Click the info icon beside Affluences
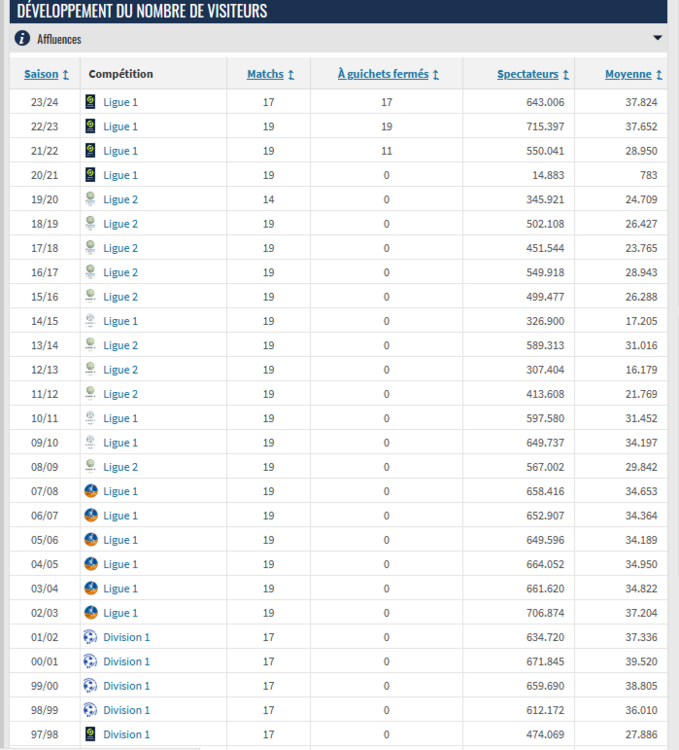The image size is (679, 750). [22, 38]
